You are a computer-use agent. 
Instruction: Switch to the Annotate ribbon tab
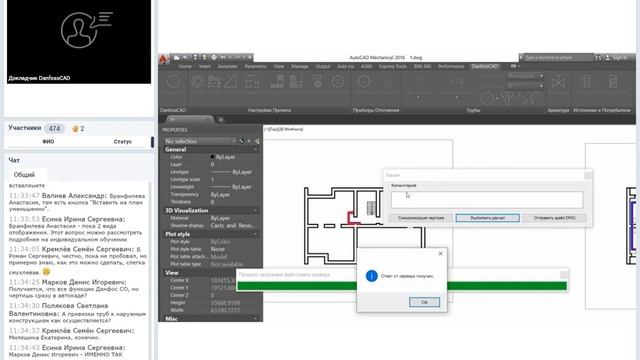click(227, 66)
